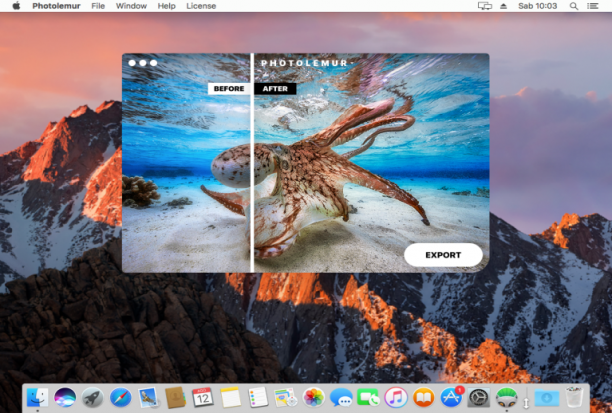Open the Window menu
612x413 pixels.
point(131,6)
